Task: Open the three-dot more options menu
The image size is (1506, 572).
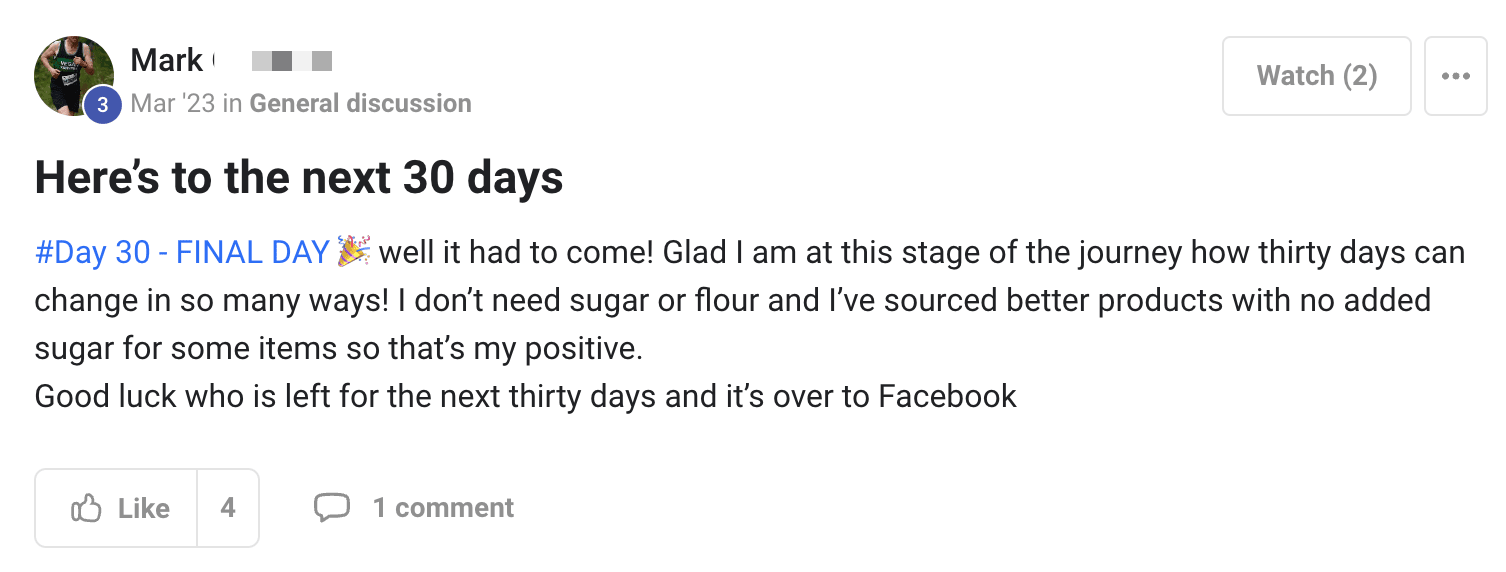Action: pyautogui.click(x=1455, y=76)
